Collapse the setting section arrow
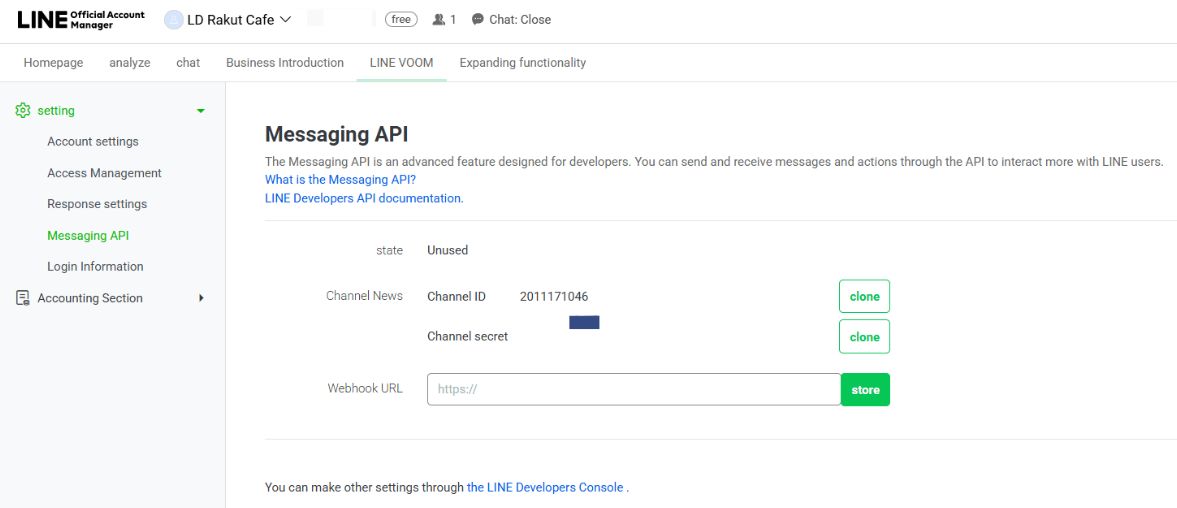This screenshot has height=508, width=1177. tap(200, 111)
